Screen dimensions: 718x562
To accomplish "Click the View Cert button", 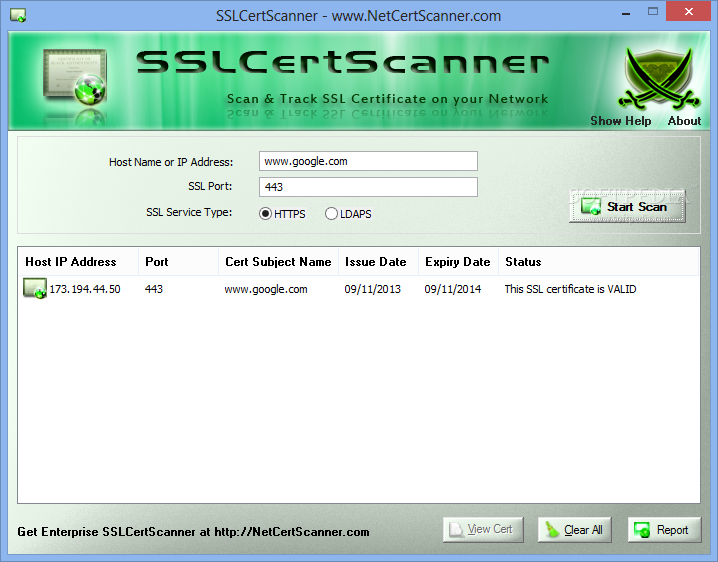I will 483,530.
